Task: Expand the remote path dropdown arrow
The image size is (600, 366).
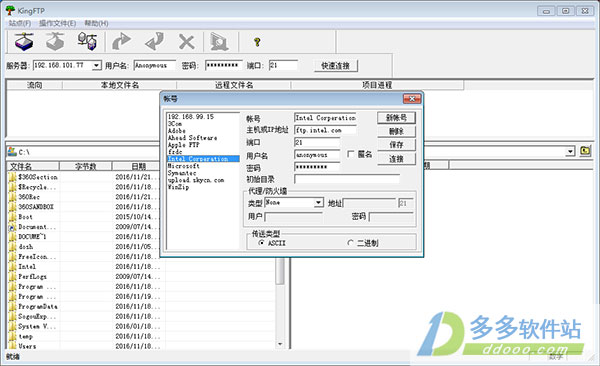Action: (570, 151)
